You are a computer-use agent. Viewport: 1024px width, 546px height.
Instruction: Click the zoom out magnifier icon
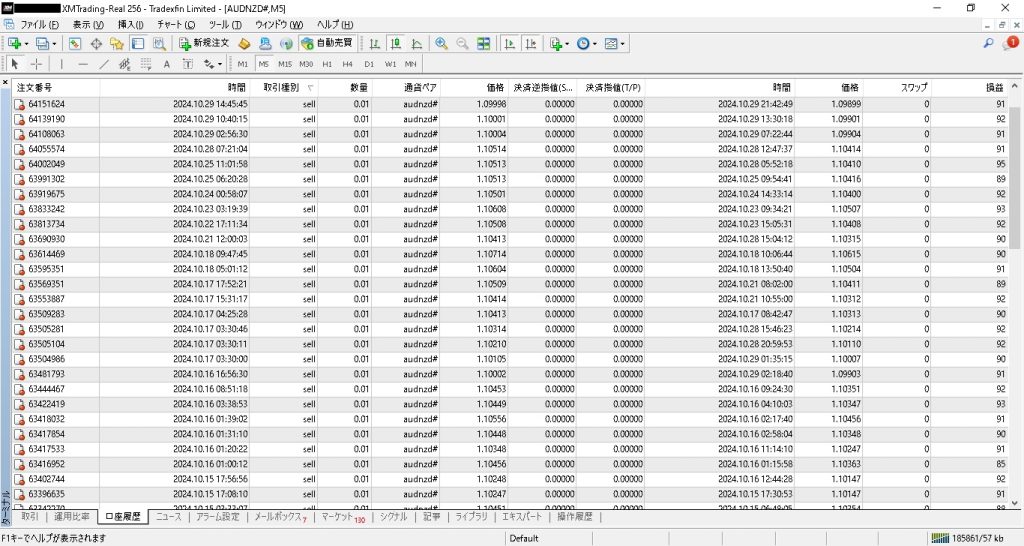click(462, 44)
